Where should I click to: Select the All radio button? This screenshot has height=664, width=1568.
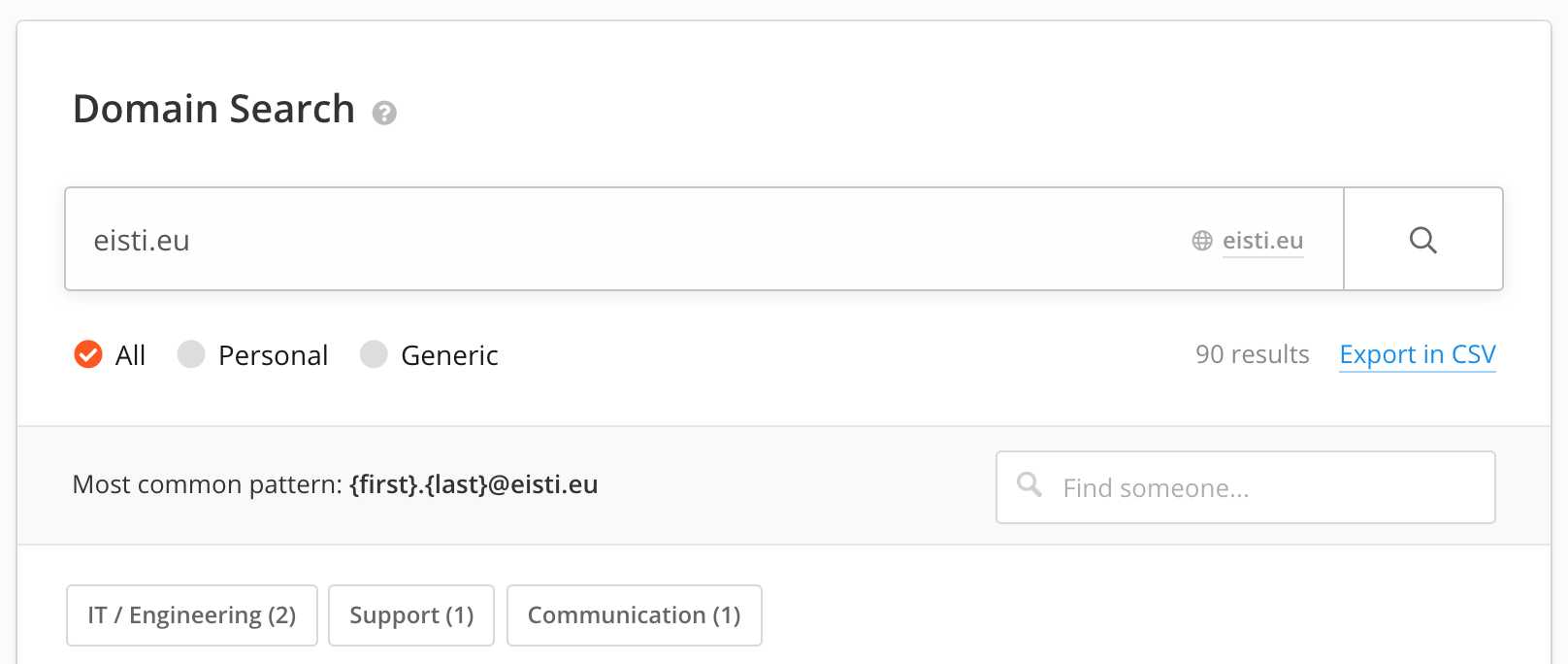[88, 354]
